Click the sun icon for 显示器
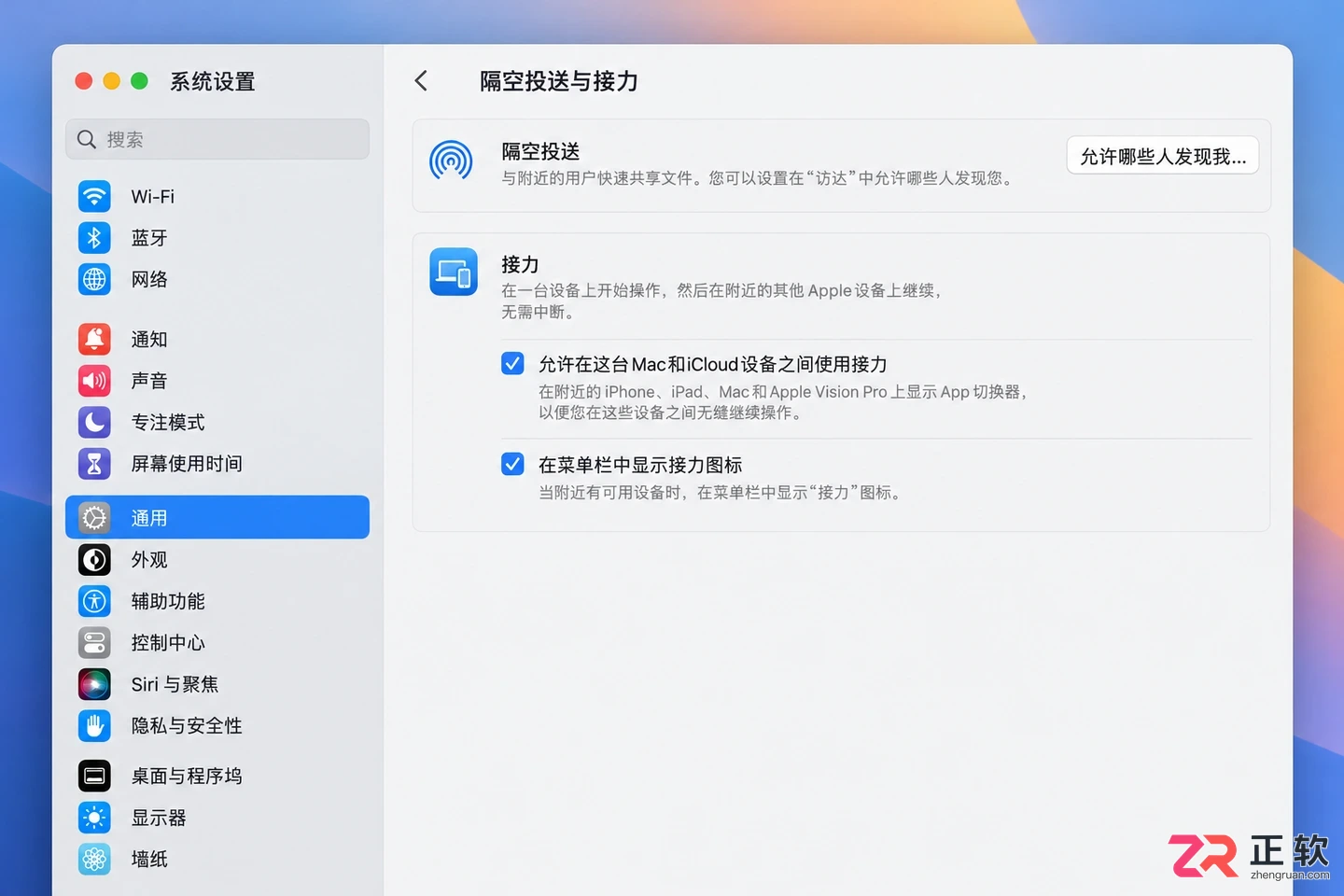The image size is (1344, 896). click(x=94, y=818)
